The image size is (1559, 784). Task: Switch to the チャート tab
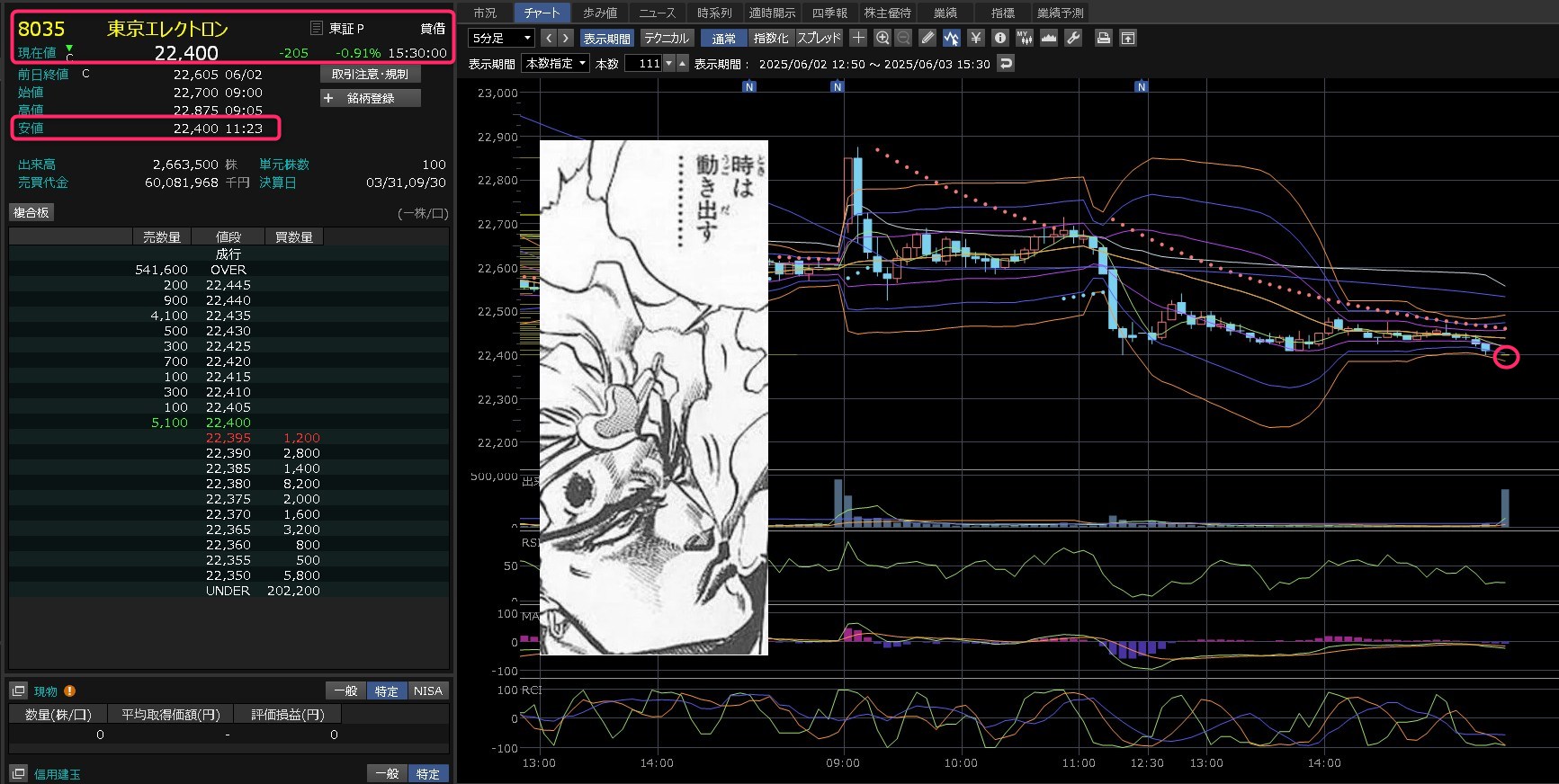[x=542, y=13]
